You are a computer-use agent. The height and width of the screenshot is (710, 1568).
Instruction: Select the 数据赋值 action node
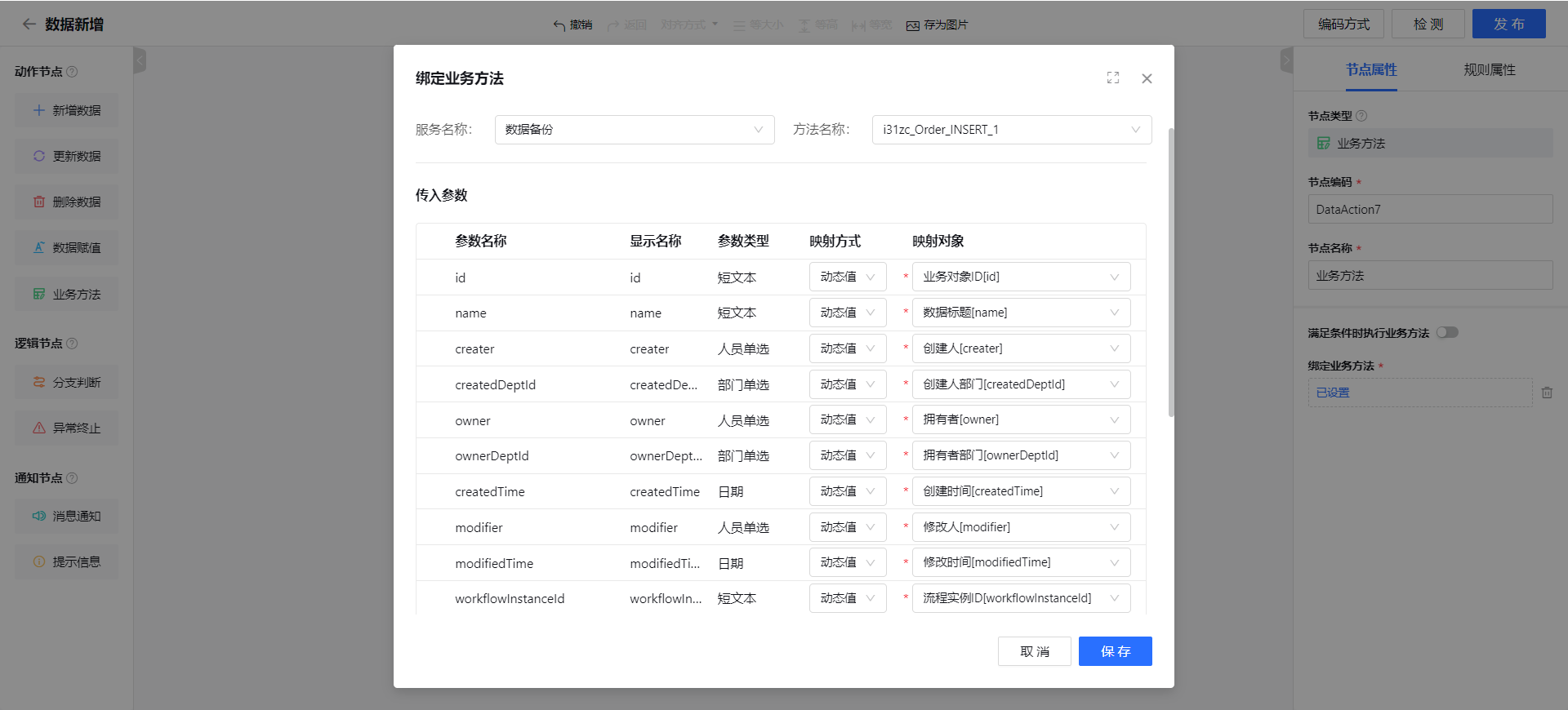[66, 247]
